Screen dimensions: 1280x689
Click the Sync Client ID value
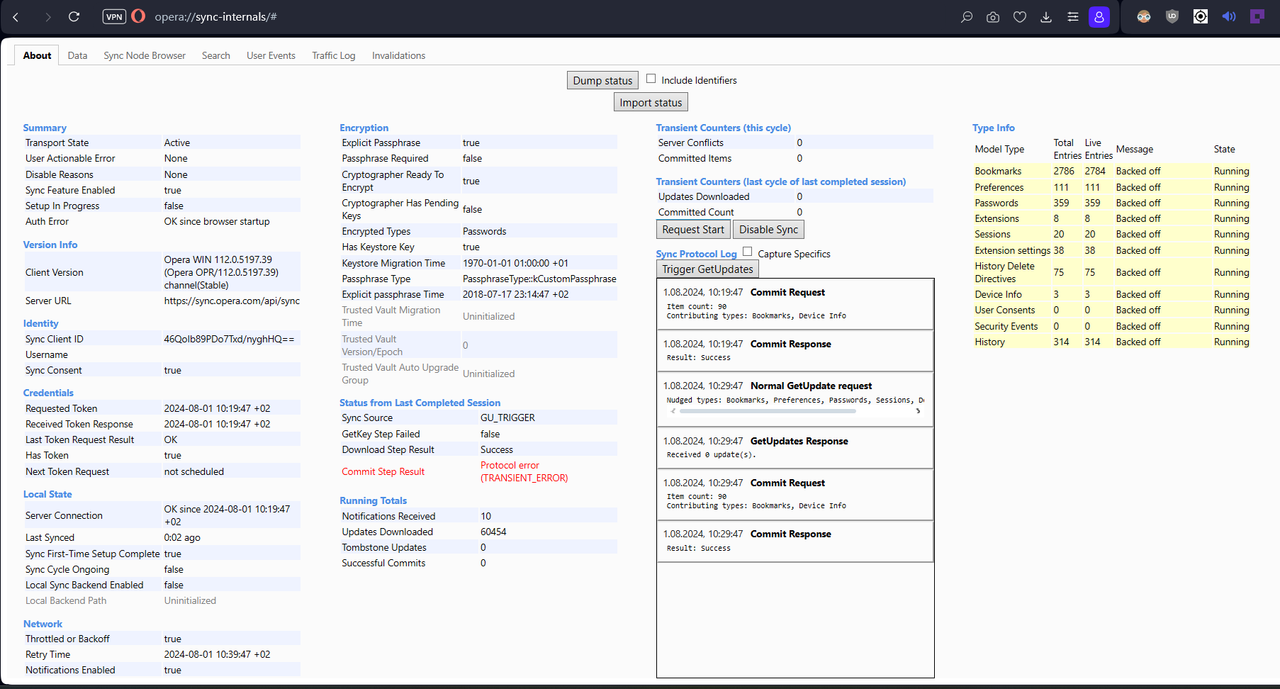tap(230, 339)
